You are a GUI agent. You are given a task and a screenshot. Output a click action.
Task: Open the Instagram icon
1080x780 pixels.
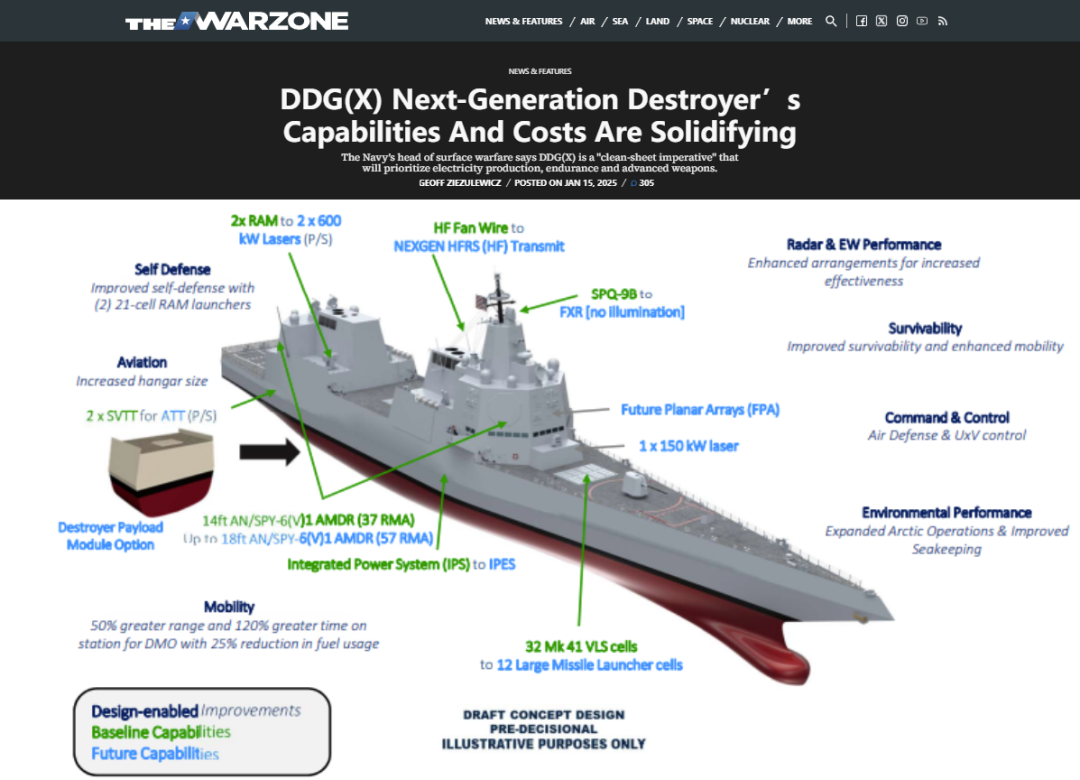[902, 21]
